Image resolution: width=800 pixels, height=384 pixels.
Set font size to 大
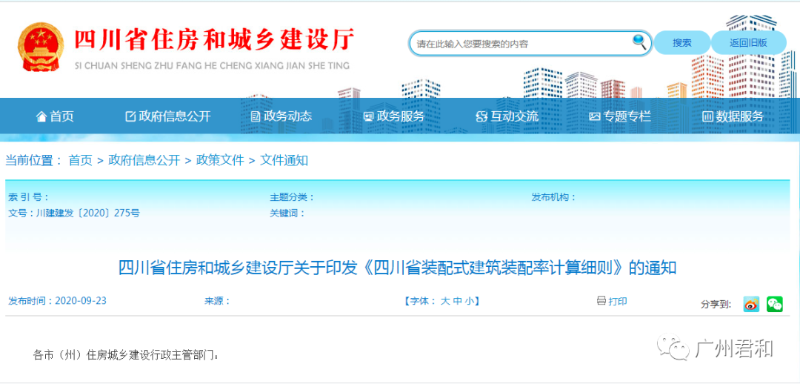(445, 301)
